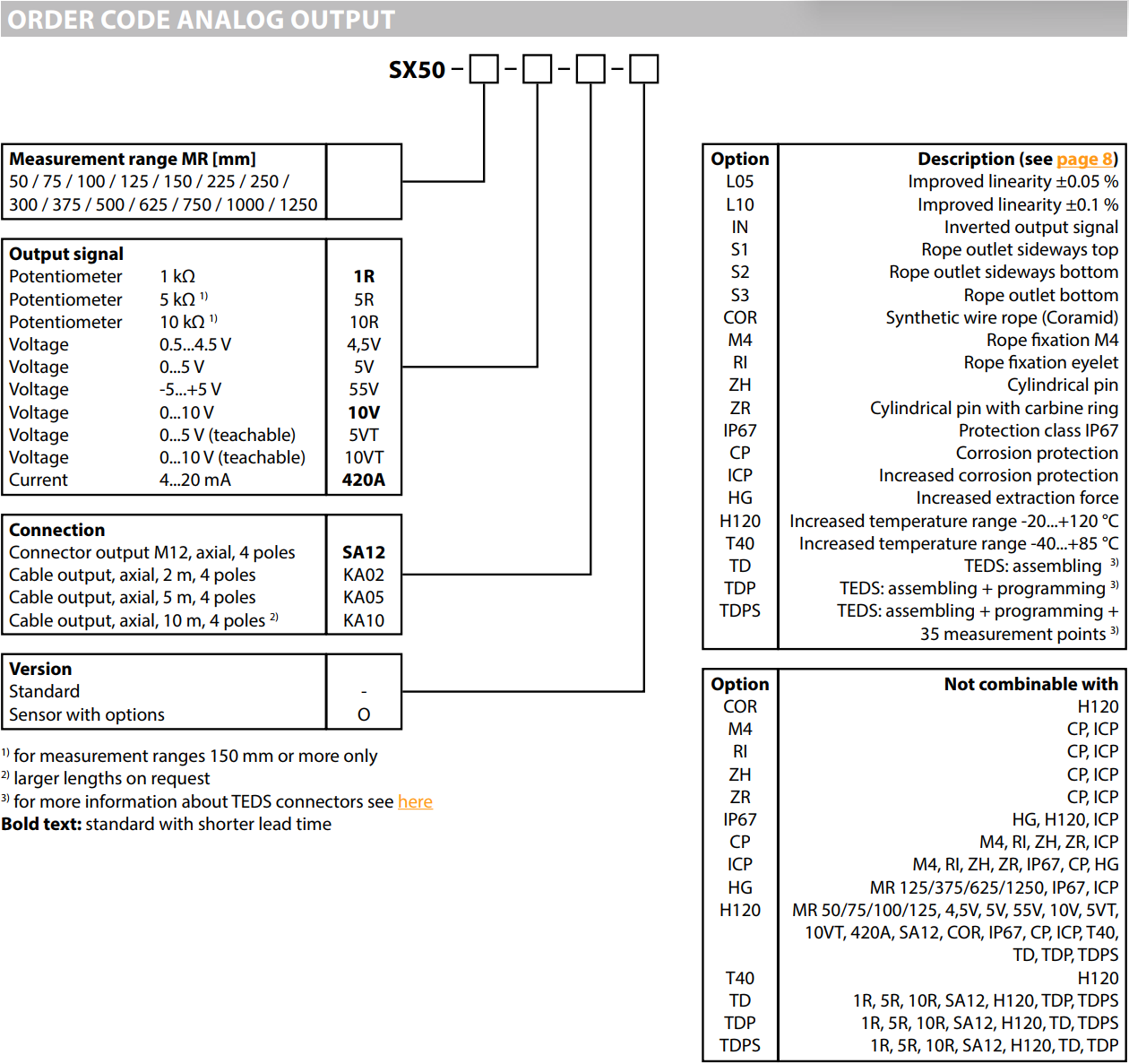Click '1R, 5R, 10R, SA12, H120, TD, TDP' entry
1129x1064 pixels.
pyautogui.click(x=995, y=1045)
